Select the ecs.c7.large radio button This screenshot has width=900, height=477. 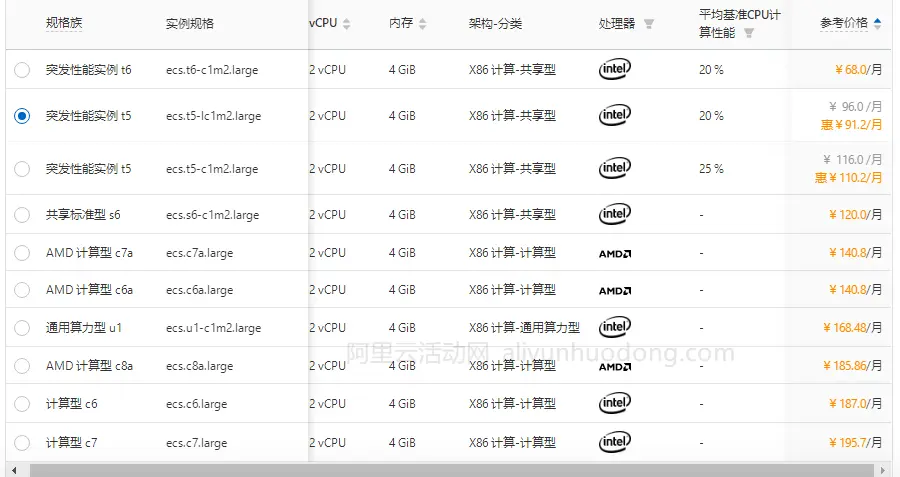(22, 443)
